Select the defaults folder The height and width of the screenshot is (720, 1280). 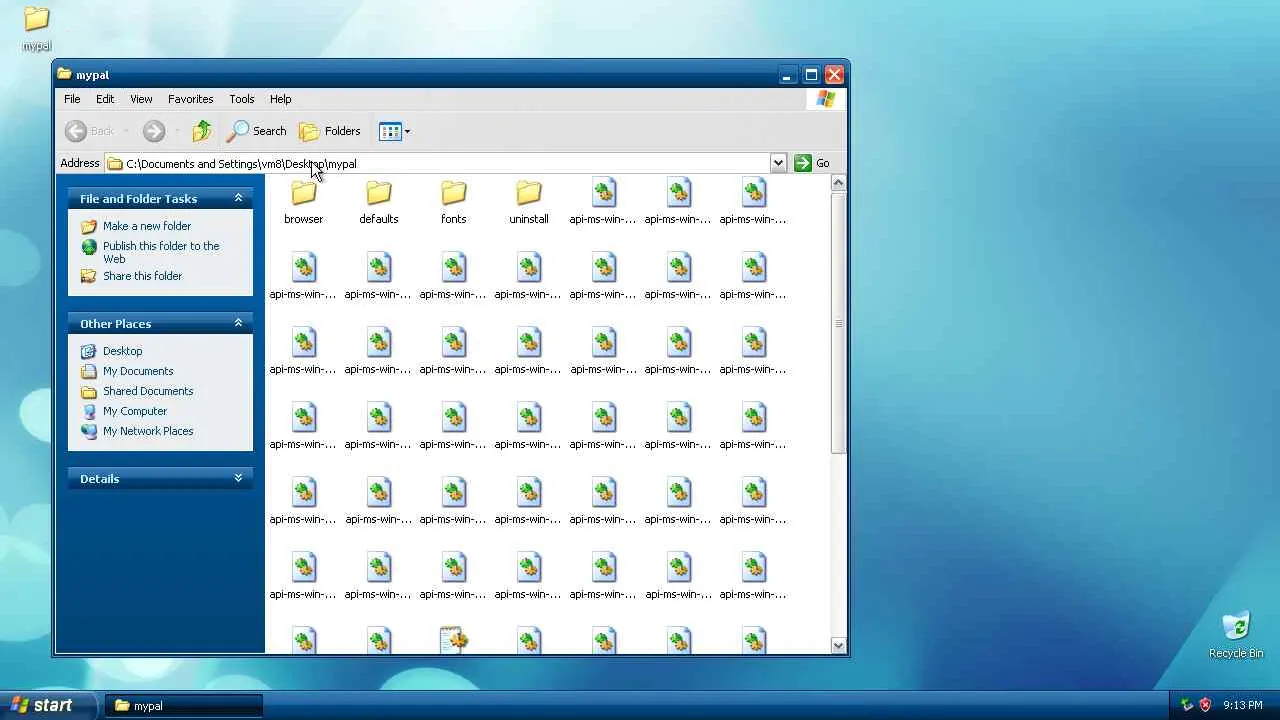[379, 203]
